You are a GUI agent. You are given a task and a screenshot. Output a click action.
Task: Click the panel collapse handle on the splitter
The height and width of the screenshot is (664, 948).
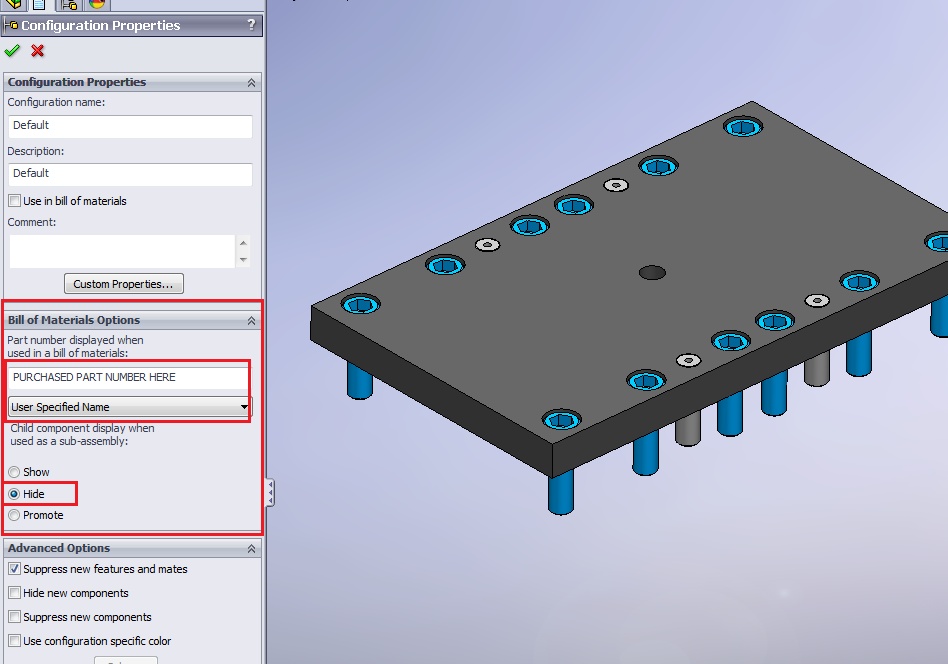pyautogui.click(x=270, y=493)
